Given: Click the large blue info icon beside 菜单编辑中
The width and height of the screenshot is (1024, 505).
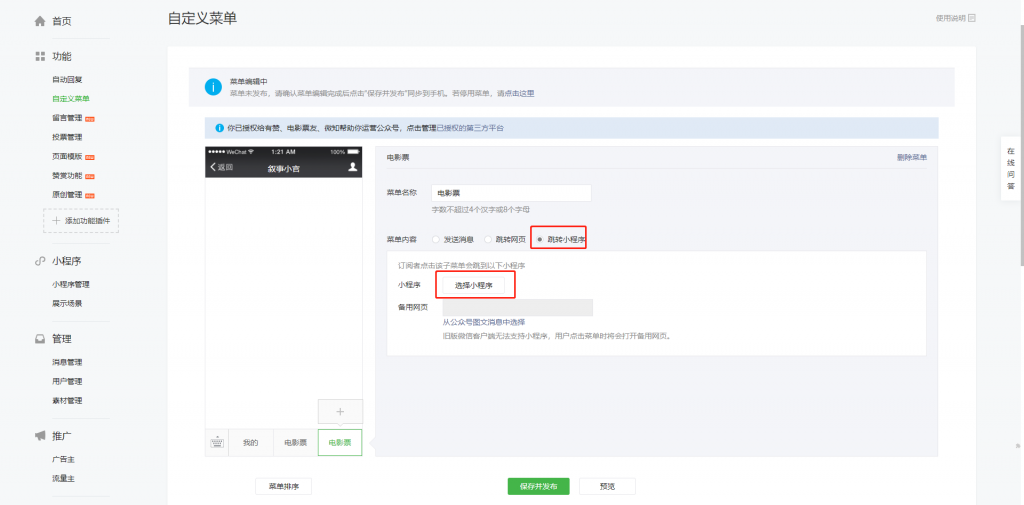Looking at the screenshot, I should (x=213, y=87).
